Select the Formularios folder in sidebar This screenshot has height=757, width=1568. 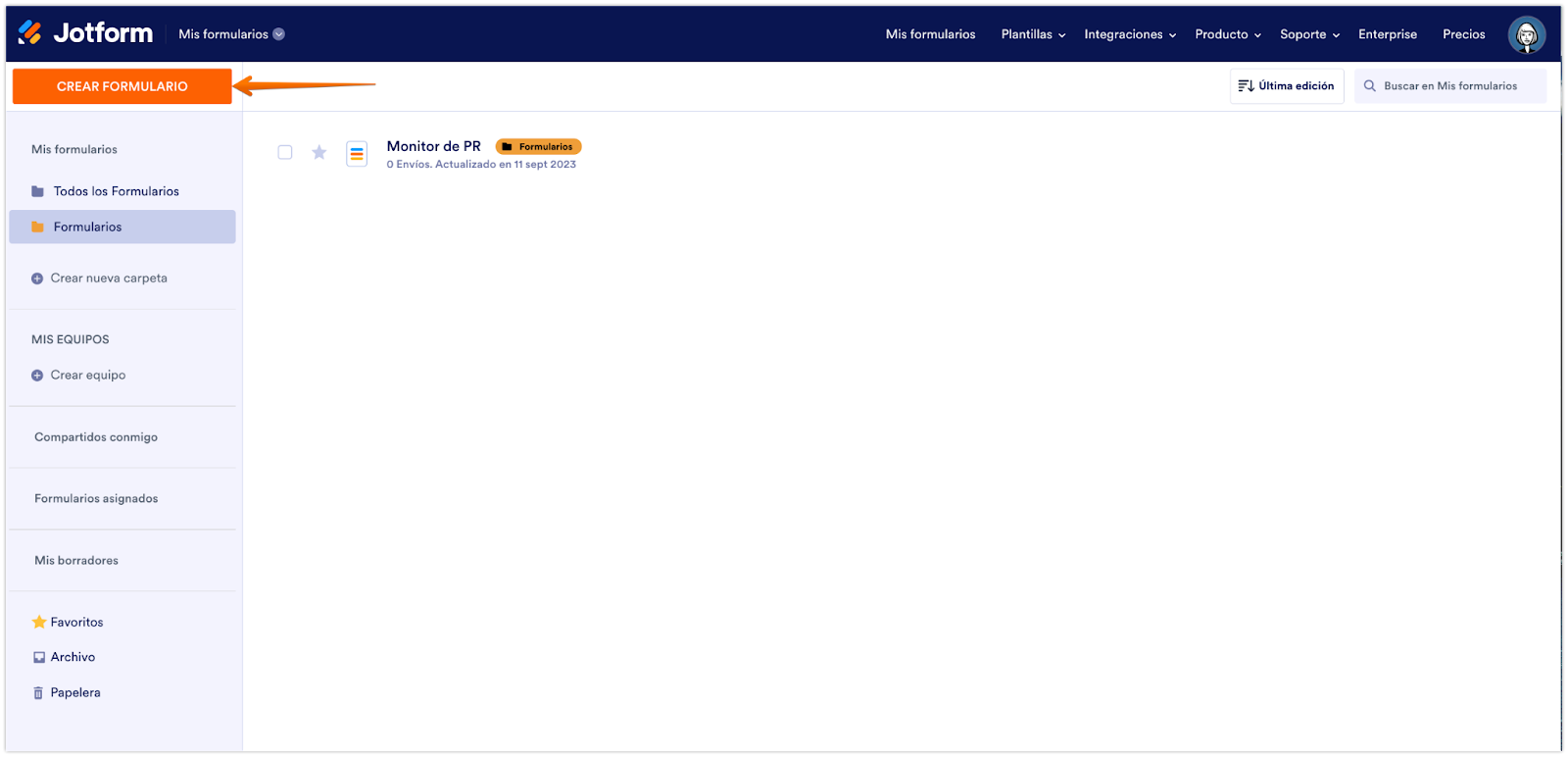tap(122, 227)
